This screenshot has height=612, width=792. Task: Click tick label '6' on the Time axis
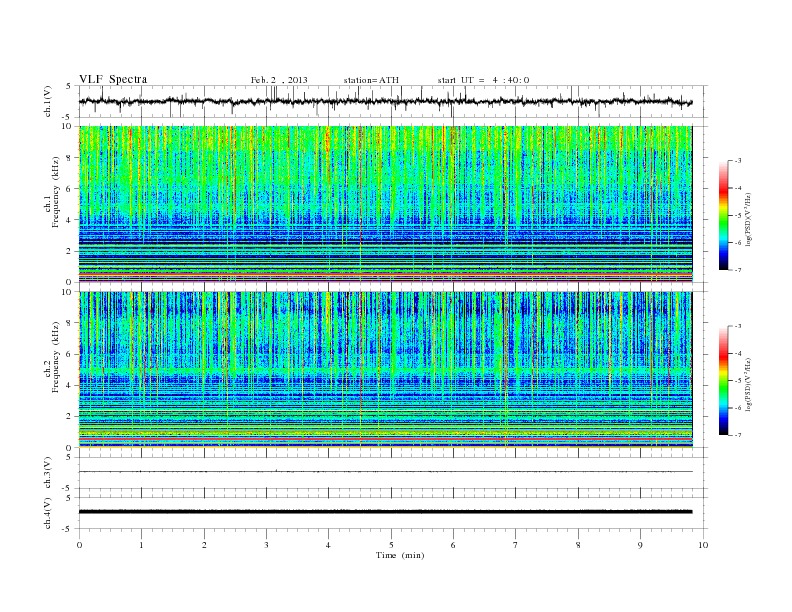(453, 545)
